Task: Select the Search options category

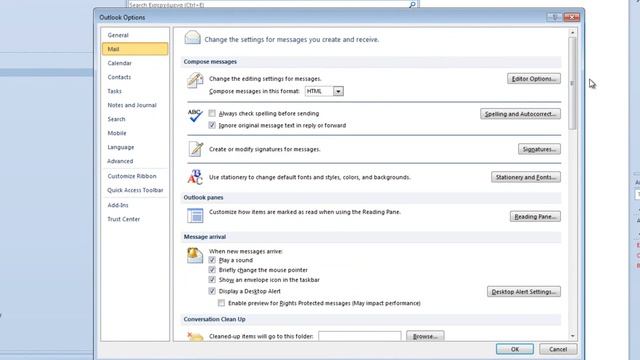Action: coord(135,119)
